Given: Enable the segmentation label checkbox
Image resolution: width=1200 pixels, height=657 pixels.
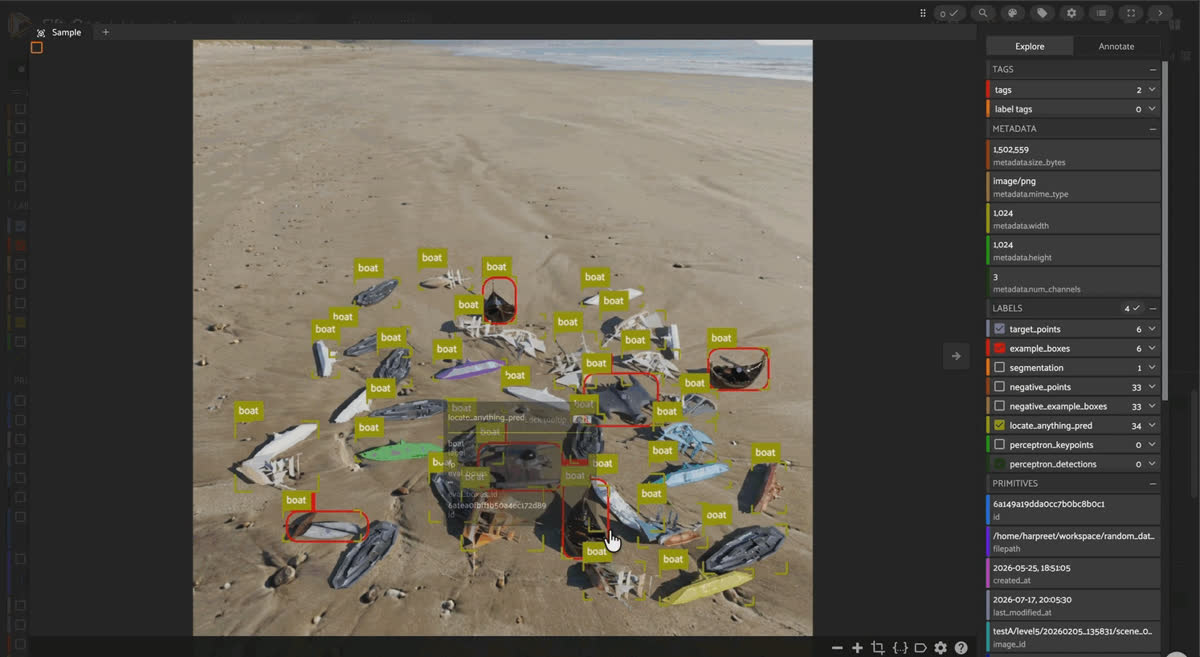Looking at the screenshot, I should coord(1000,368).
